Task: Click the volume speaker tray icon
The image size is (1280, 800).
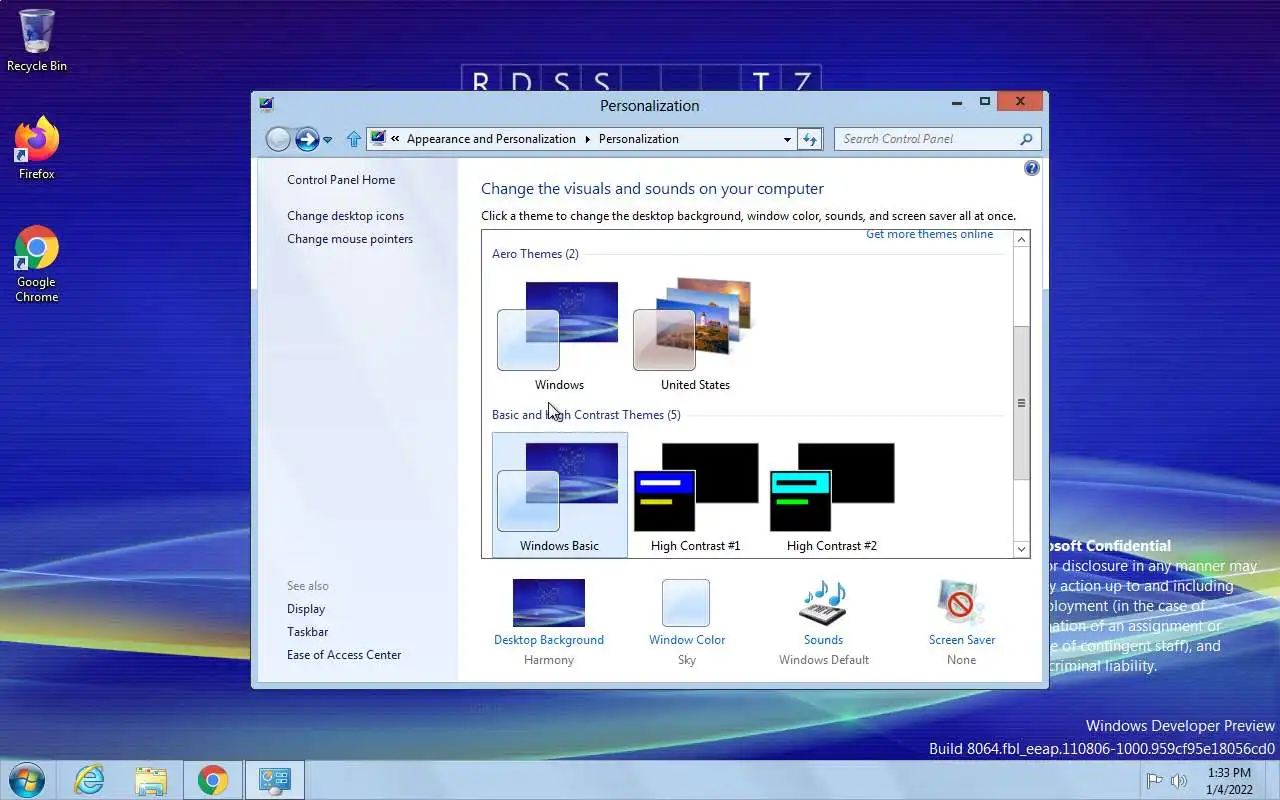Action: point(1179,781)
